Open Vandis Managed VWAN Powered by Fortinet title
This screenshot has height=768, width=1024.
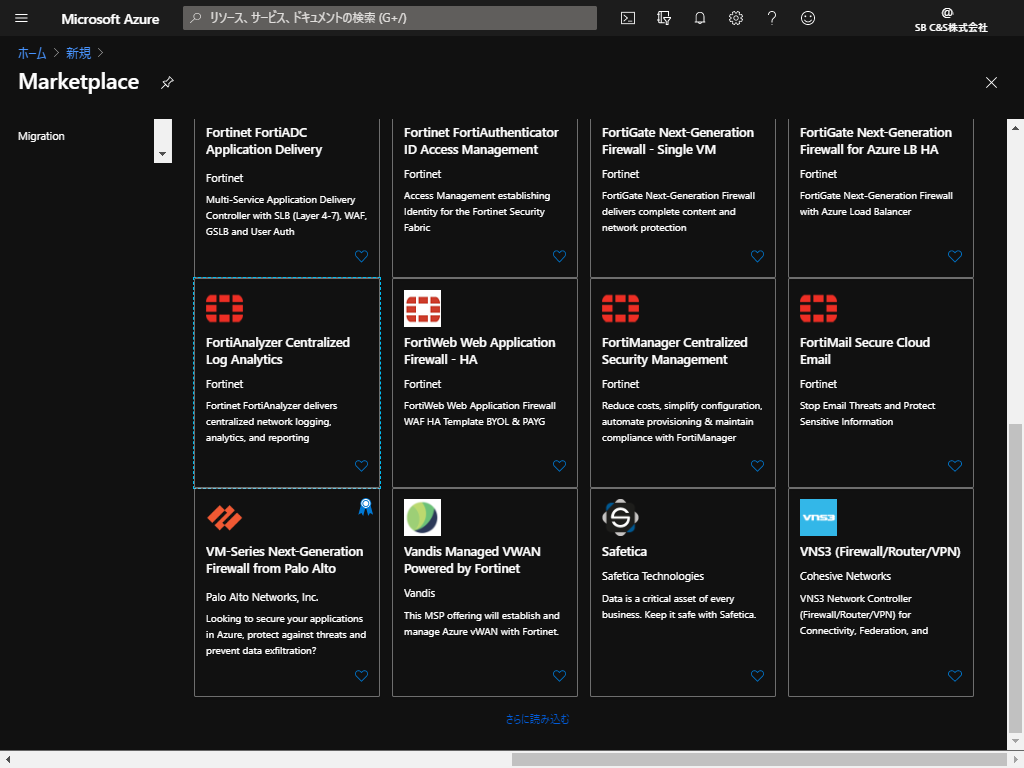pyautogui.click(x=472, y=560)
